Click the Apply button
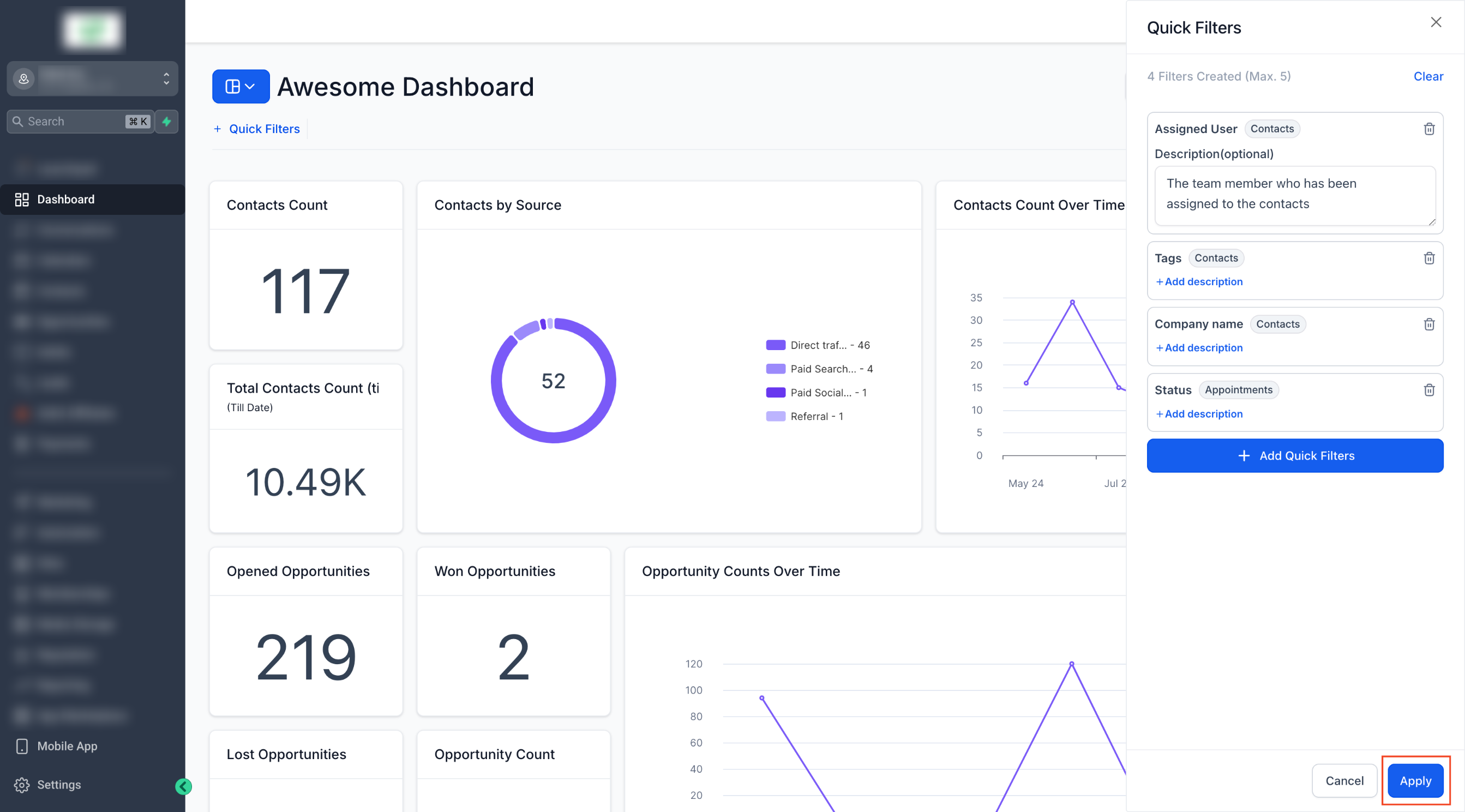 click(x=1415, y=781)
